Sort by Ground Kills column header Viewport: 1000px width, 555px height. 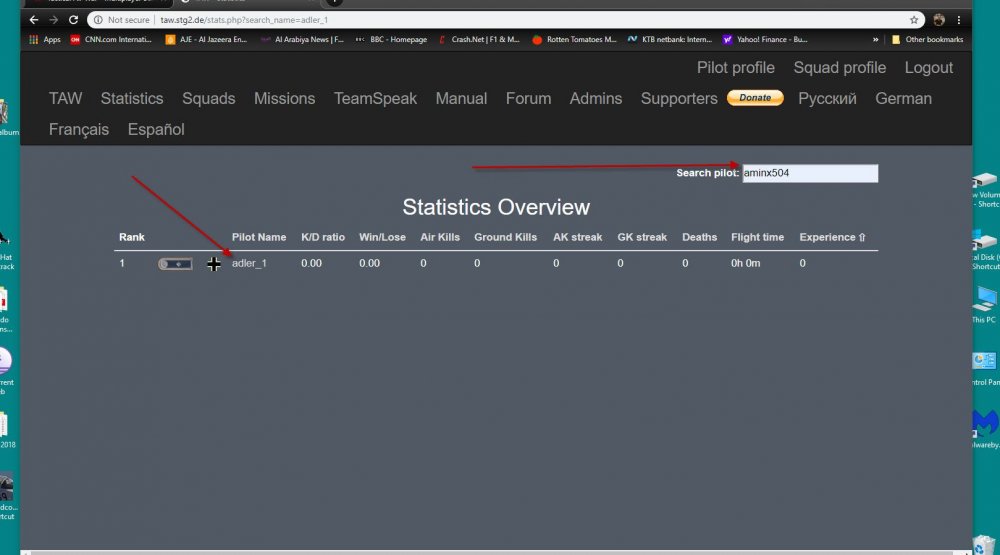tap(506, 237)
